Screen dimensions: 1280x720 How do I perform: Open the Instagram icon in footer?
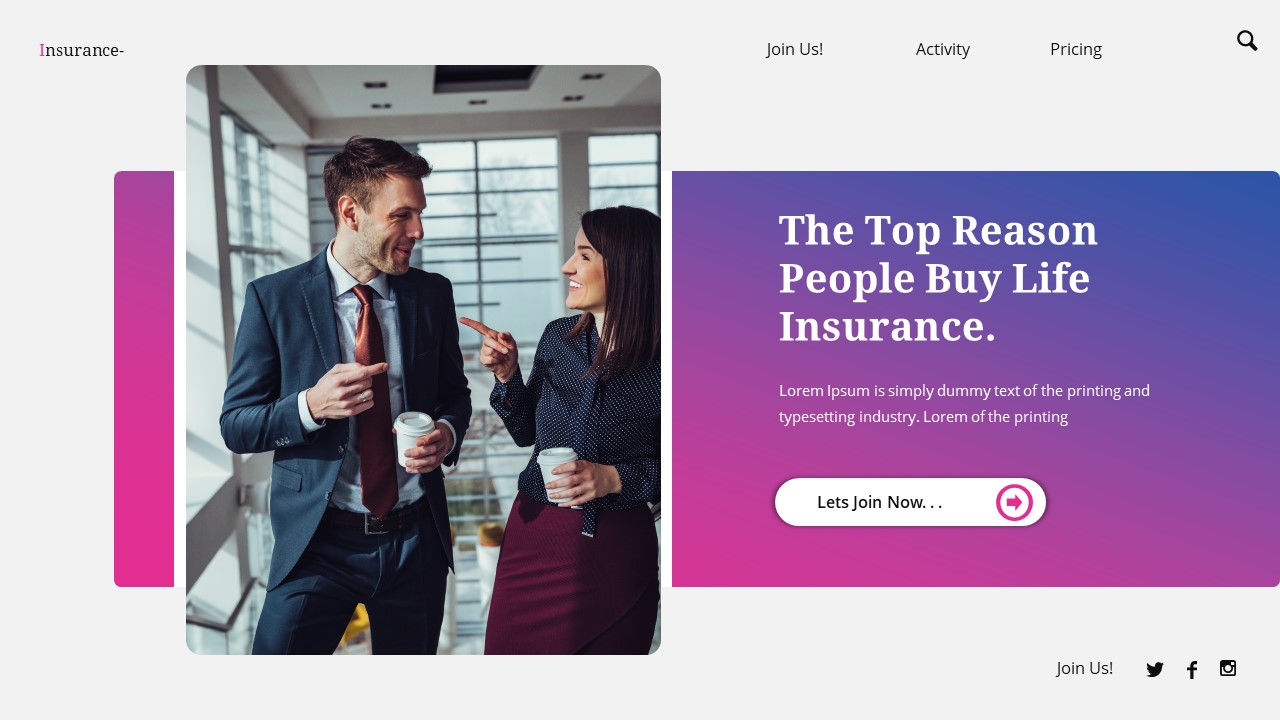click(1228, 668)
